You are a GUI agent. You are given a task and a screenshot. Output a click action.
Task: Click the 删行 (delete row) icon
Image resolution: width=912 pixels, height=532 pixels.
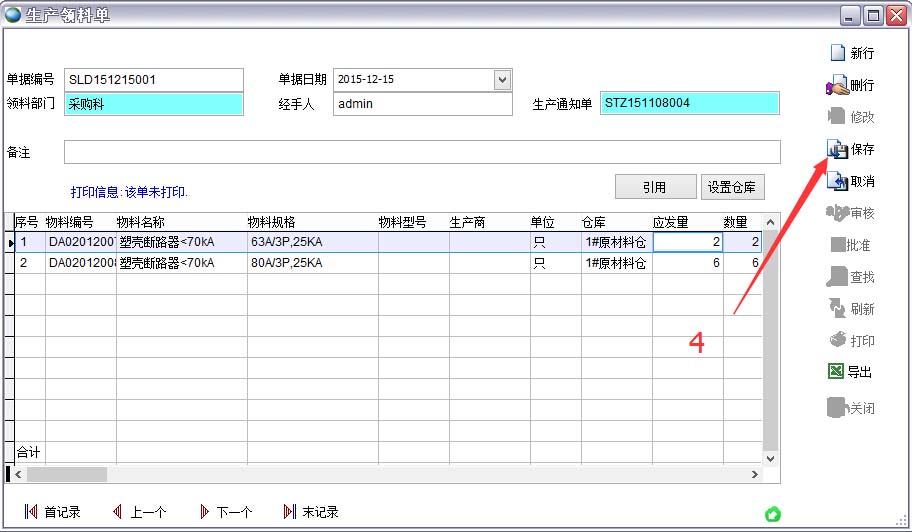click(x=837, y=85)
